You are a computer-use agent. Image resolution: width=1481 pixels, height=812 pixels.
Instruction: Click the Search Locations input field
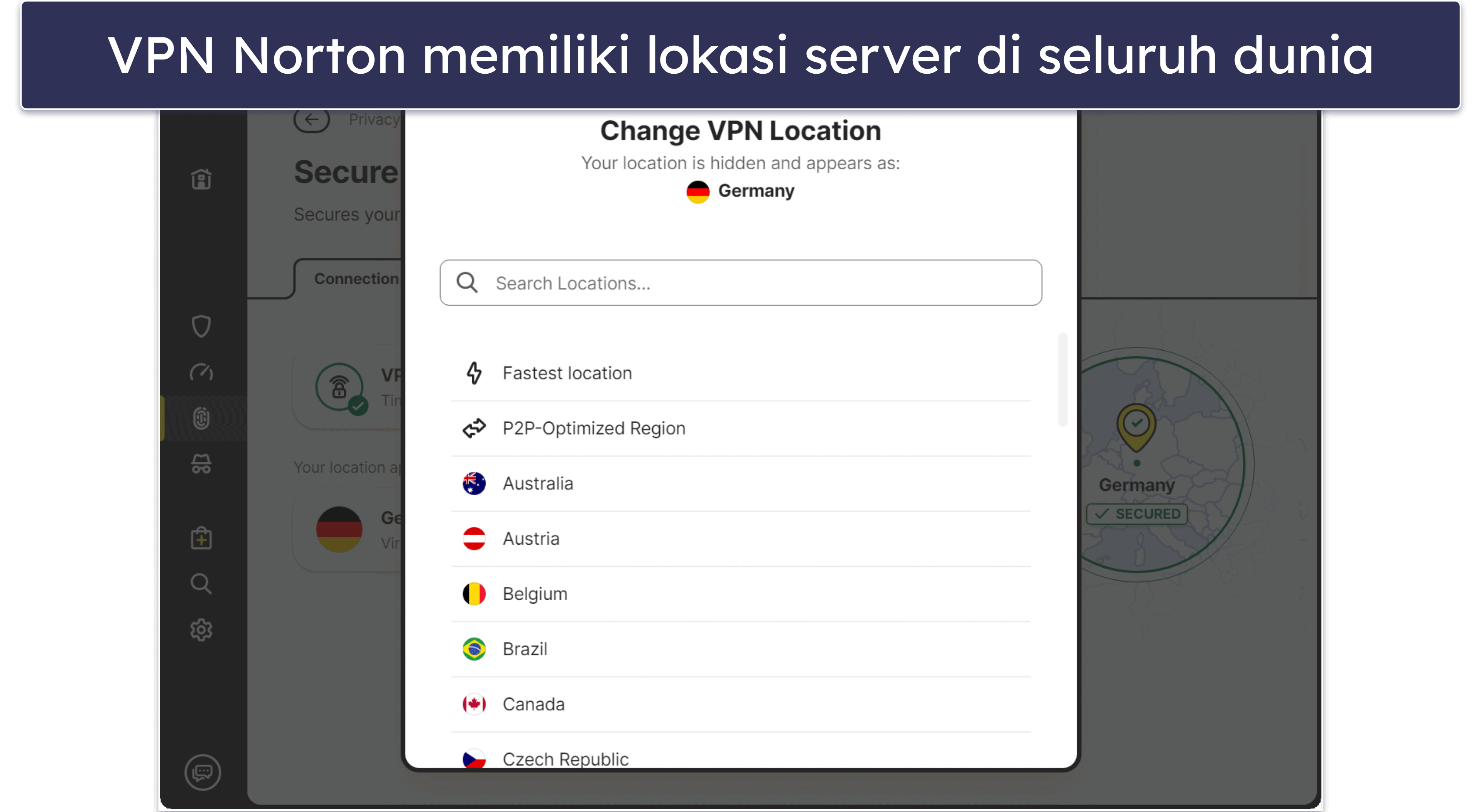pos(741,282)
